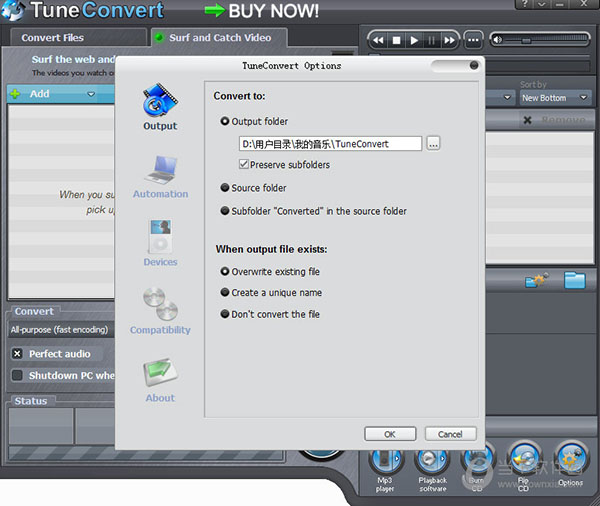The height and width of the screenshot is (506, 600).
Task: Stop playback in the player bar
Action: (x=396, y=40)
